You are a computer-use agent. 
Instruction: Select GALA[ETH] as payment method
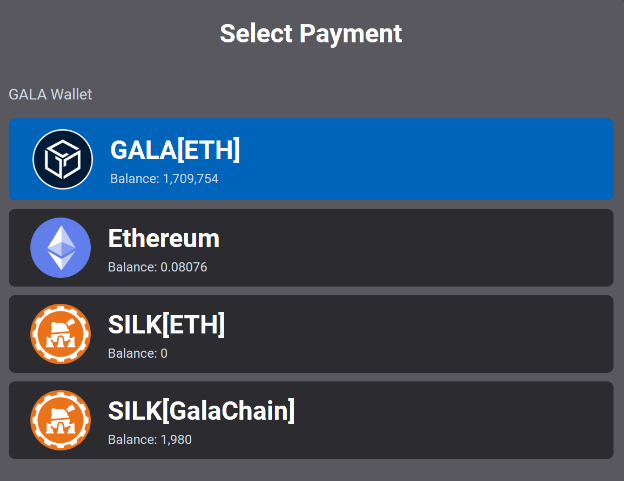[311, 159]
